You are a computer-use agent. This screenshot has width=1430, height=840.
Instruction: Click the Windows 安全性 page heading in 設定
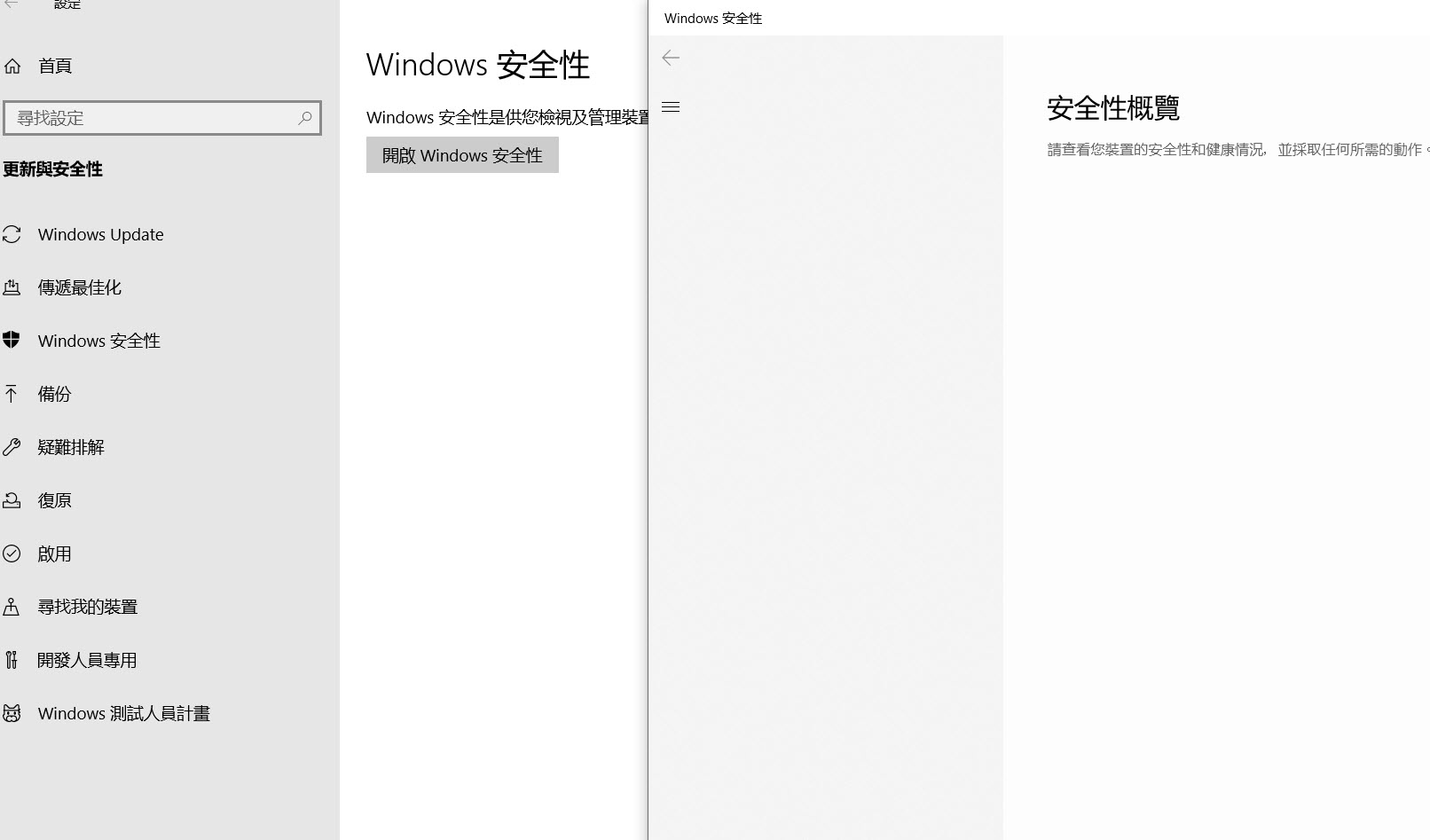point(478,65)
